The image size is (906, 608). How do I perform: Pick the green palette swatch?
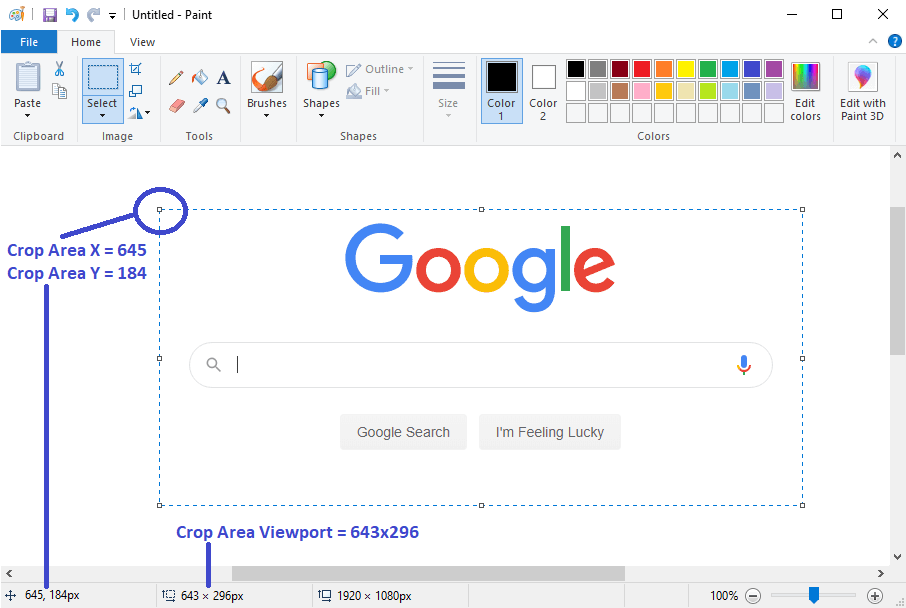point(708,69)
